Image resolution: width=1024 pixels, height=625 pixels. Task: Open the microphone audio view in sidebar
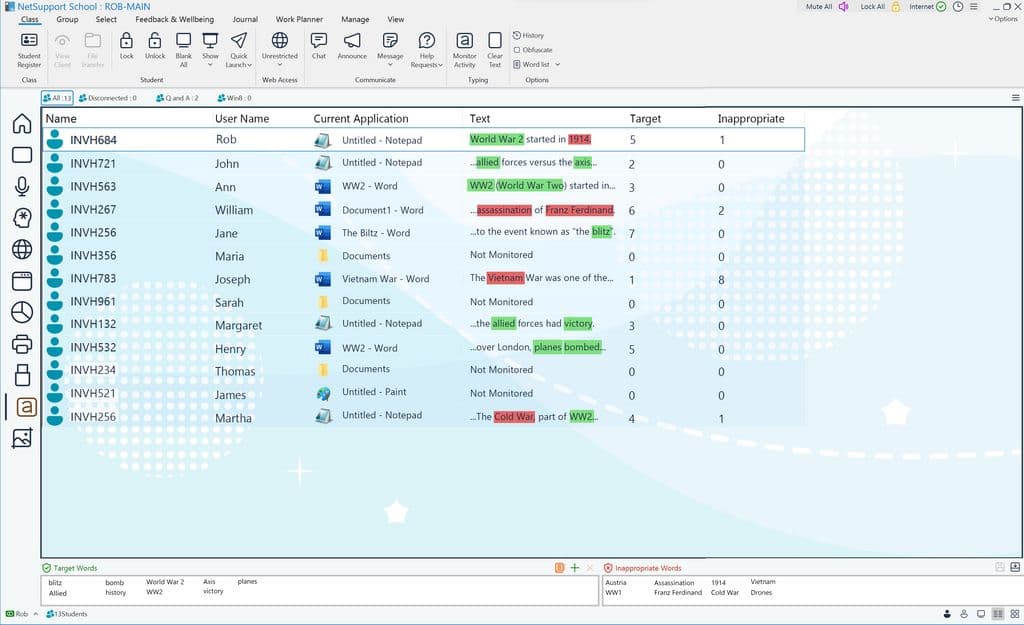(22, 186)
